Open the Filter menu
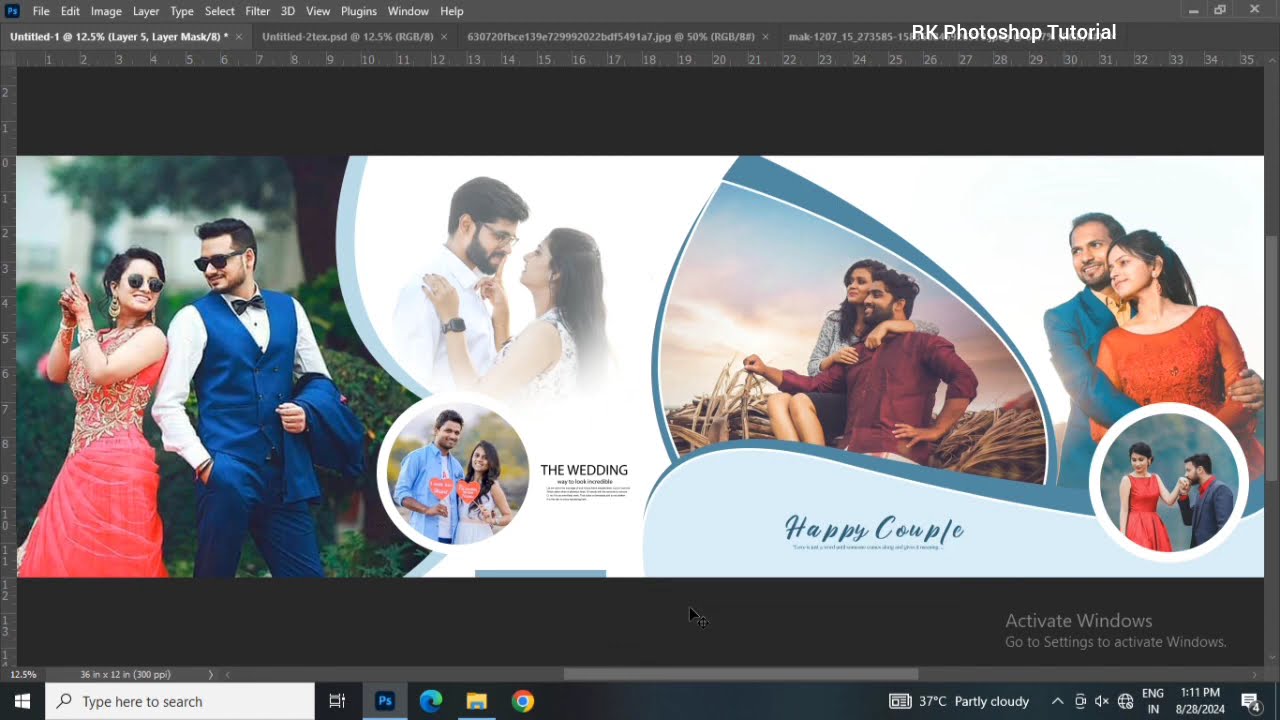1280x720 pixels. [x=258, y=11]
